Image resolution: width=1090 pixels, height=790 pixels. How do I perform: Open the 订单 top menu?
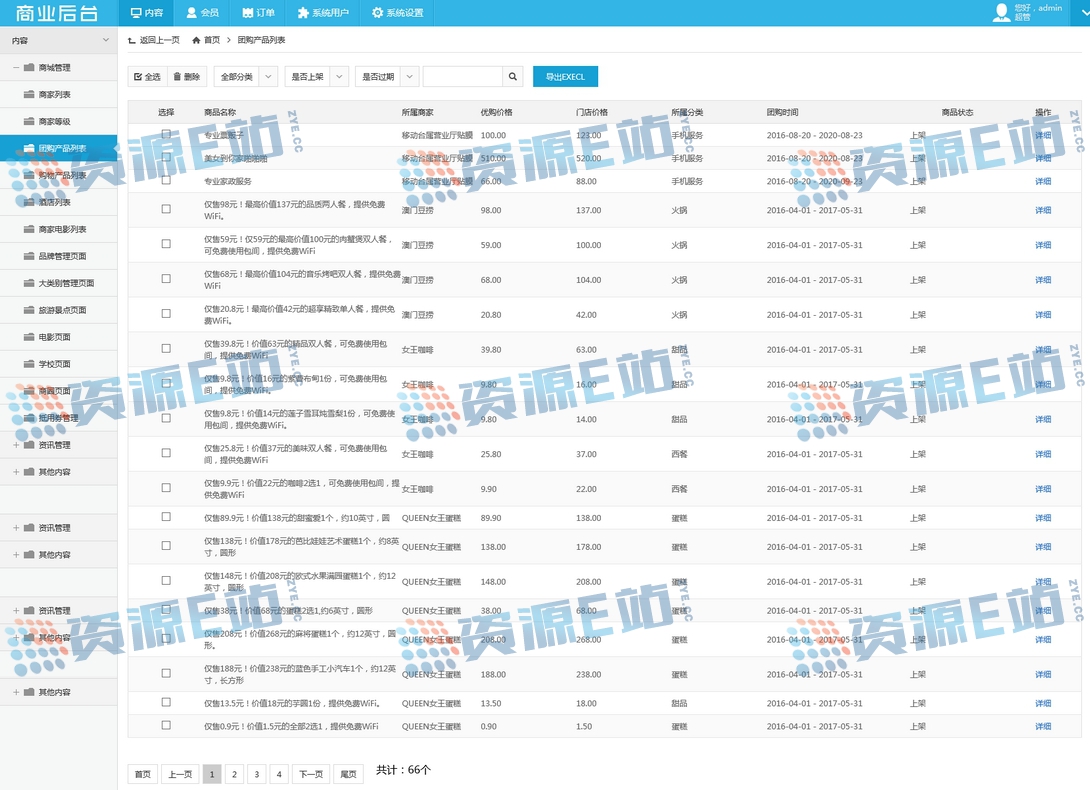click(257, 13)
